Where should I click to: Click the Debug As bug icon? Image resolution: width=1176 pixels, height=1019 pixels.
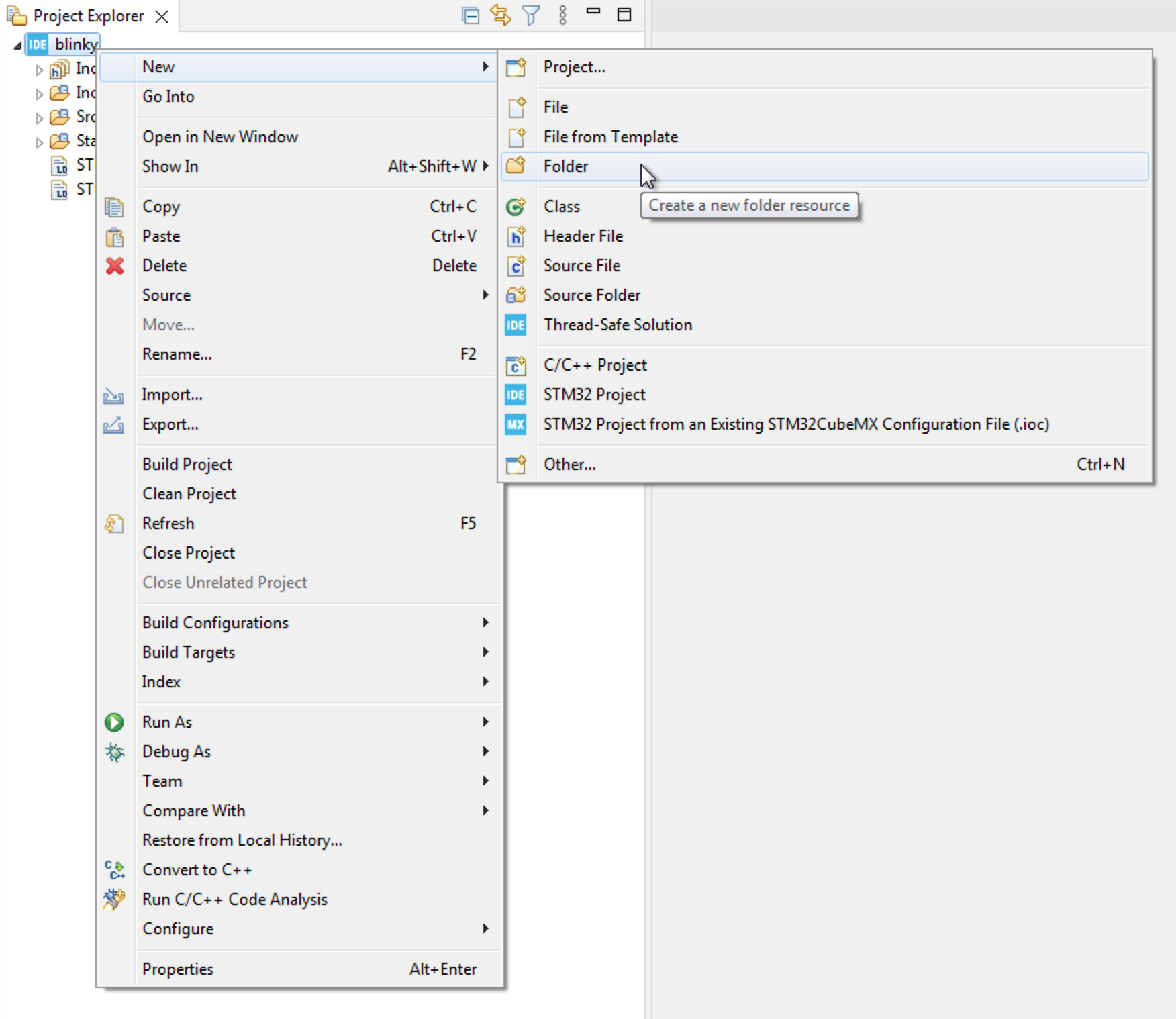tap(115, 753)
